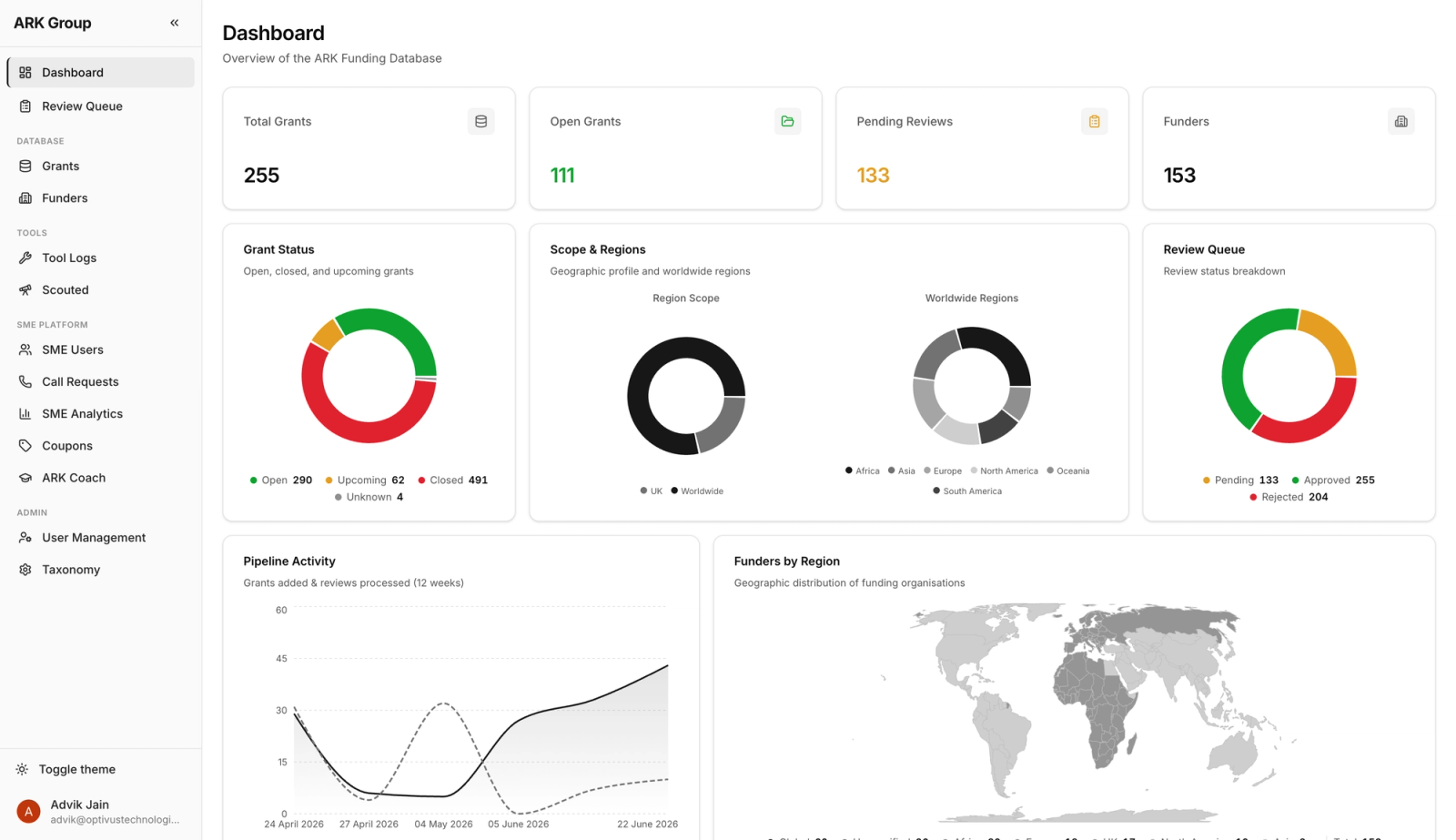The image size is (1456, 840).
Task: Select the Open Grants value 111
Action: coord(562,176)
